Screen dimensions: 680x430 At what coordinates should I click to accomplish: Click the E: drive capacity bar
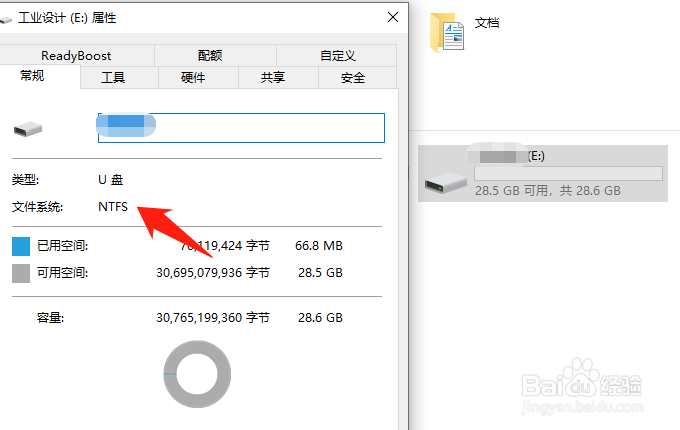point(569,173)
